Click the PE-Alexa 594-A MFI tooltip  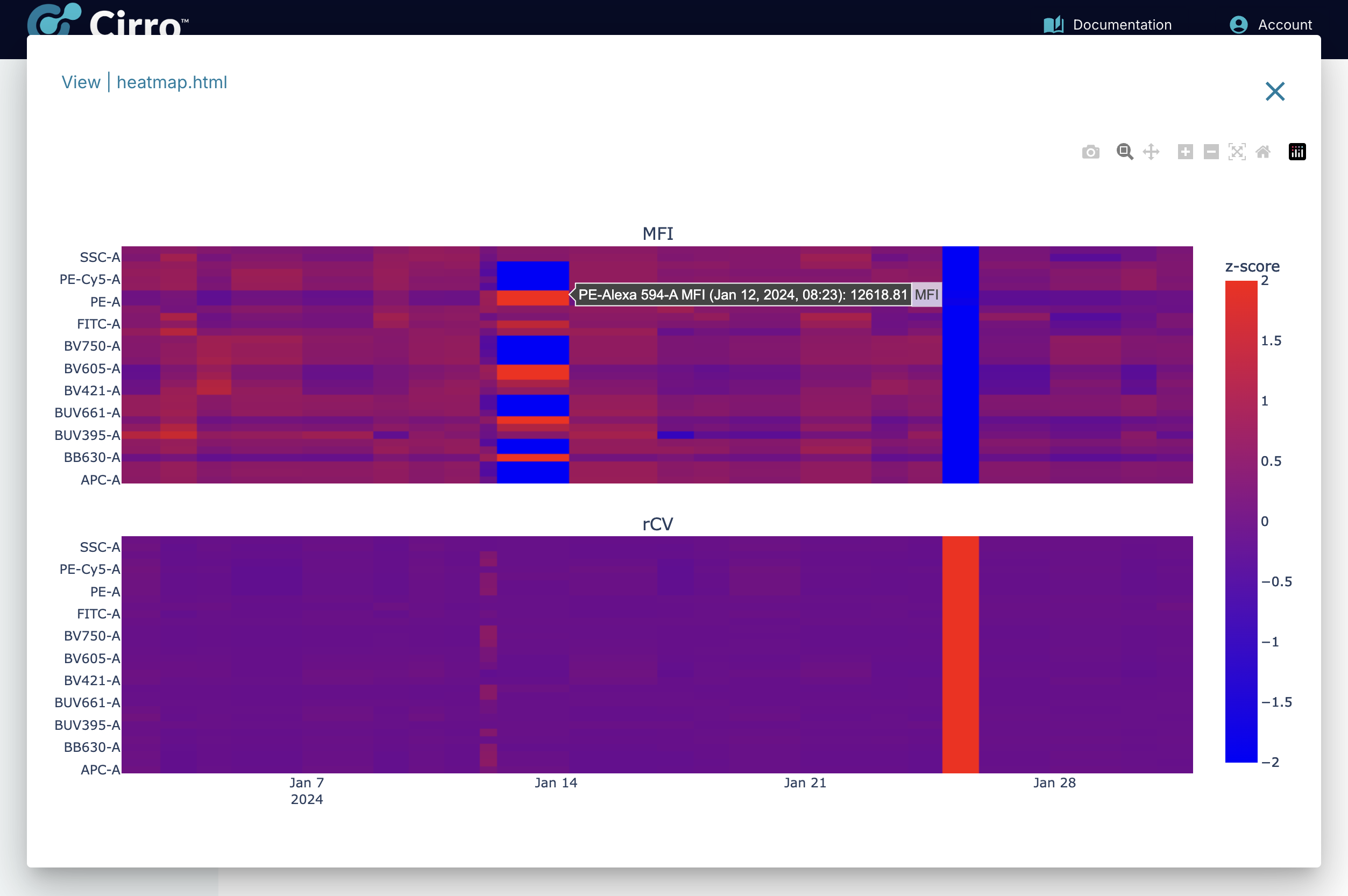tap(742, 295)
